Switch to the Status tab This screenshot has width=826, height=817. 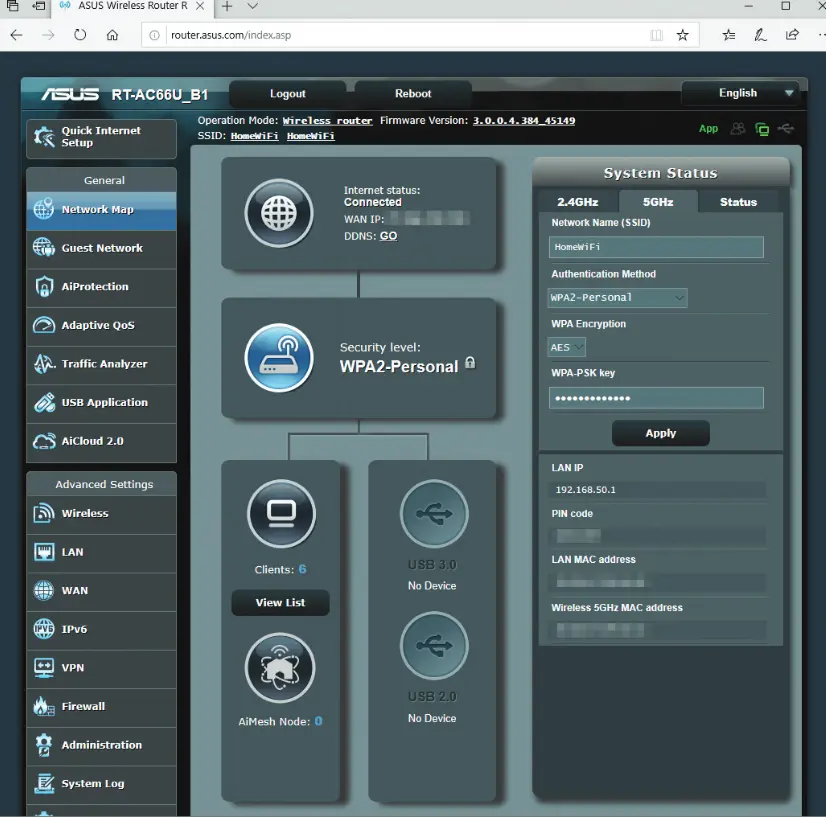click(738, 202)
